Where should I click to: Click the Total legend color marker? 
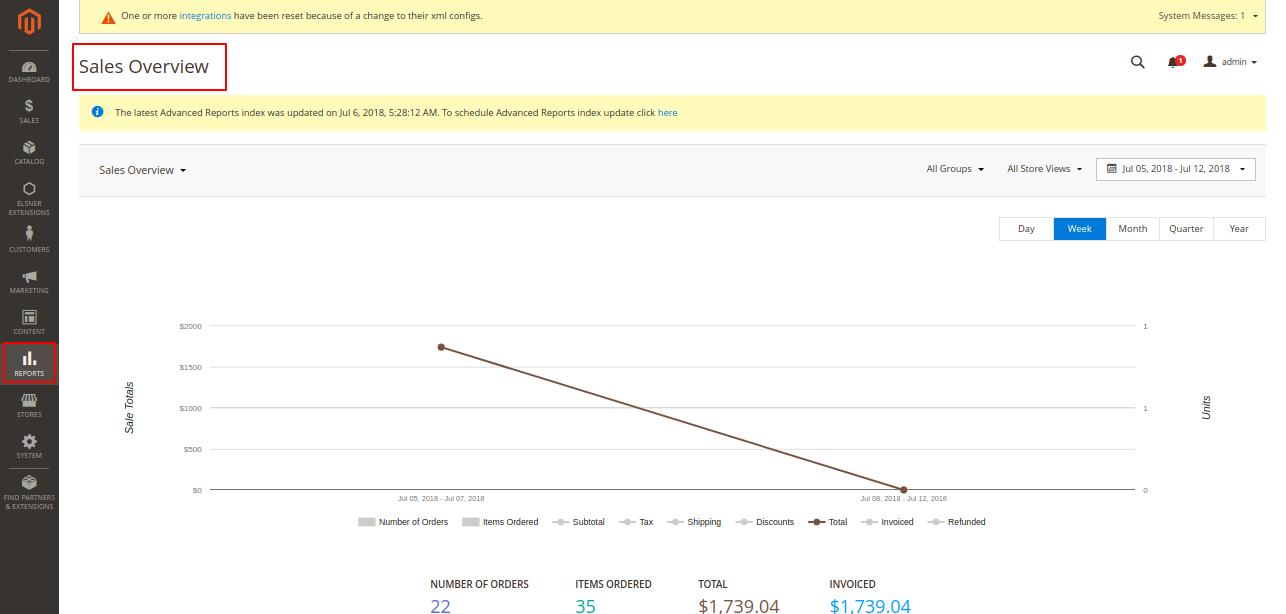click(817, 522)
